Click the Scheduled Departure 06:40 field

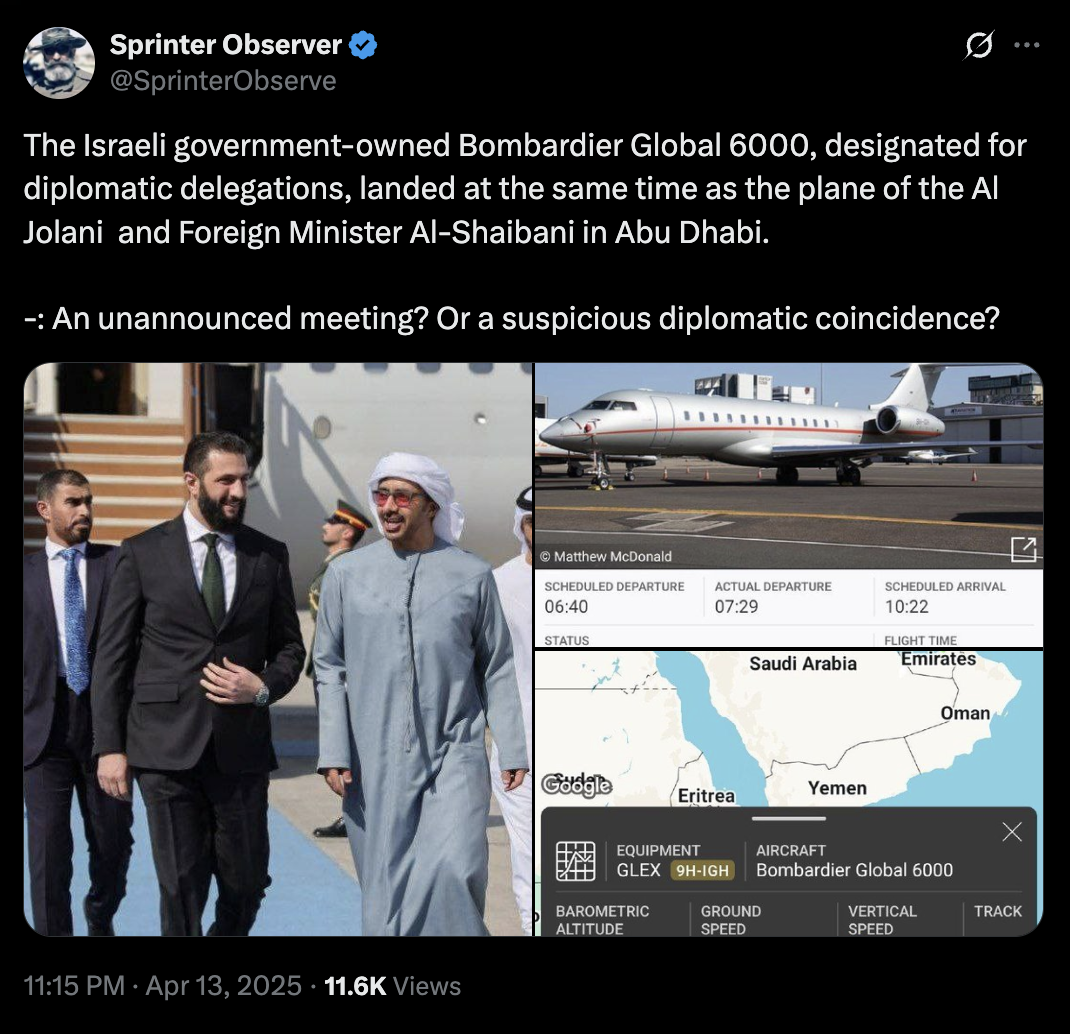click(x=614, y=597)
